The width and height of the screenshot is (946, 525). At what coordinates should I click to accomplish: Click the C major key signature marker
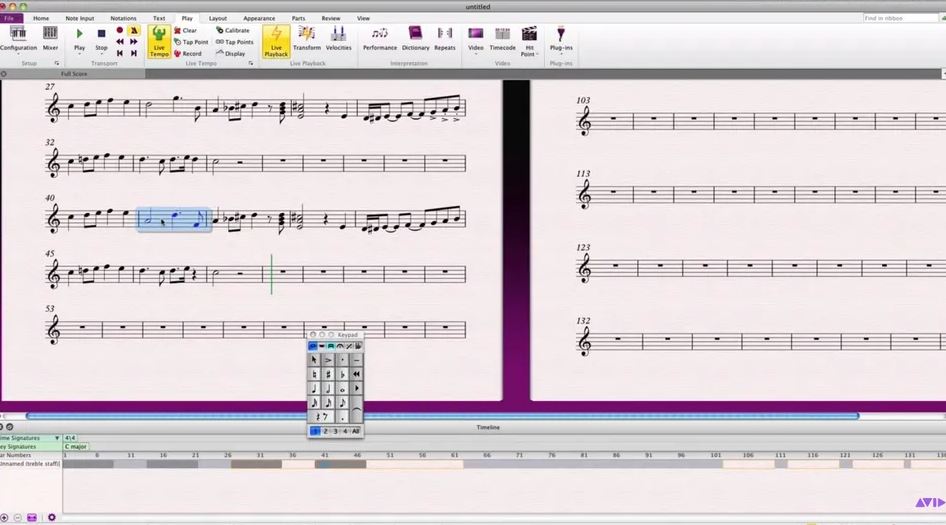(76, 447)
